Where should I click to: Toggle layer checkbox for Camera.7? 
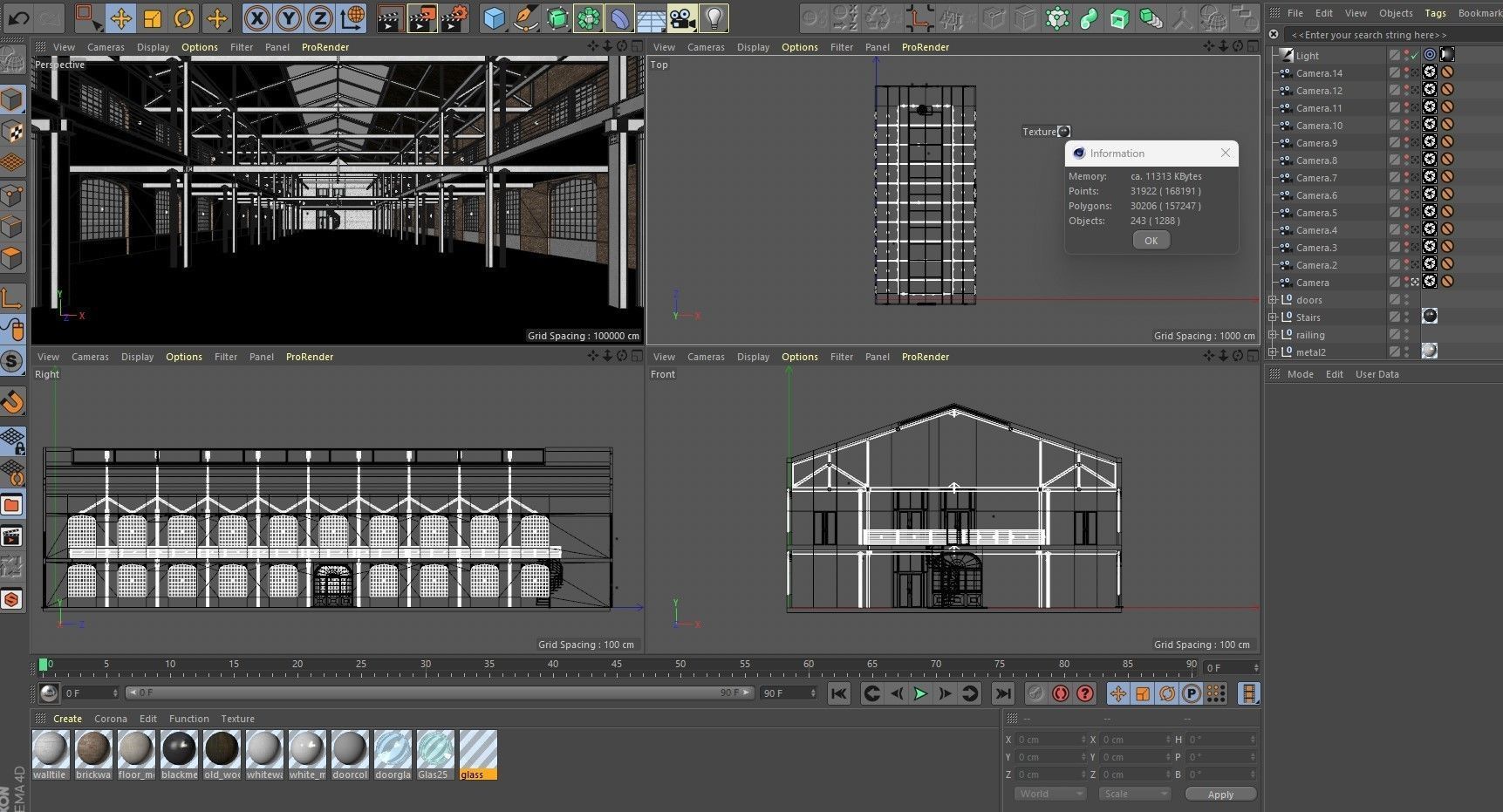(x=1394, y=178)
